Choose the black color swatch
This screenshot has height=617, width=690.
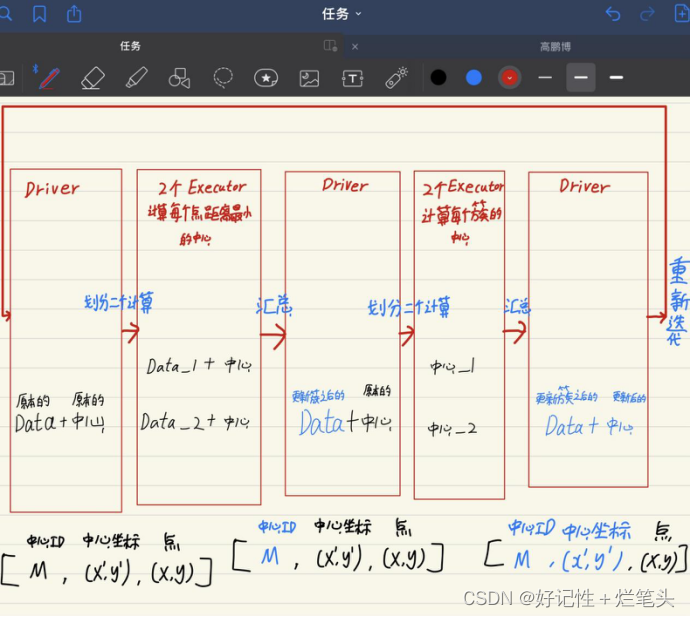438,77
